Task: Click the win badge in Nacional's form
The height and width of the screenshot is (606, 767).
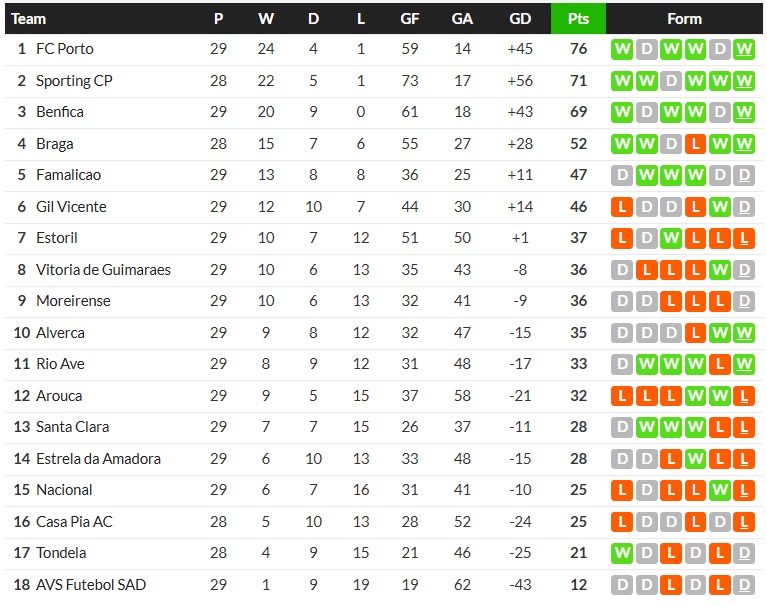Action: 720,490
